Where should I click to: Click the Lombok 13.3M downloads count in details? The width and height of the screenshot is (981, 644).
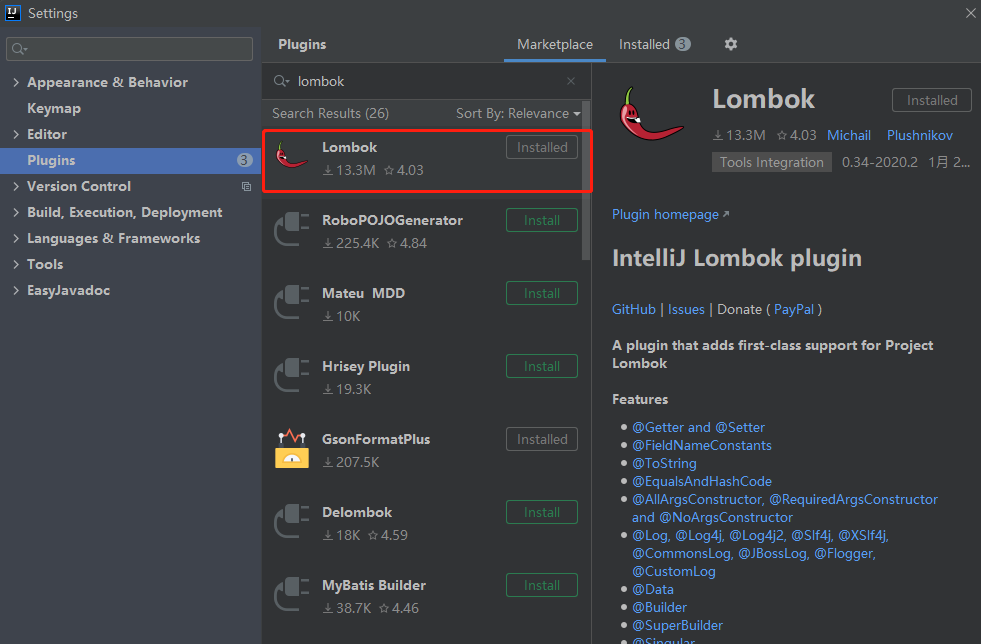point(739,135)
